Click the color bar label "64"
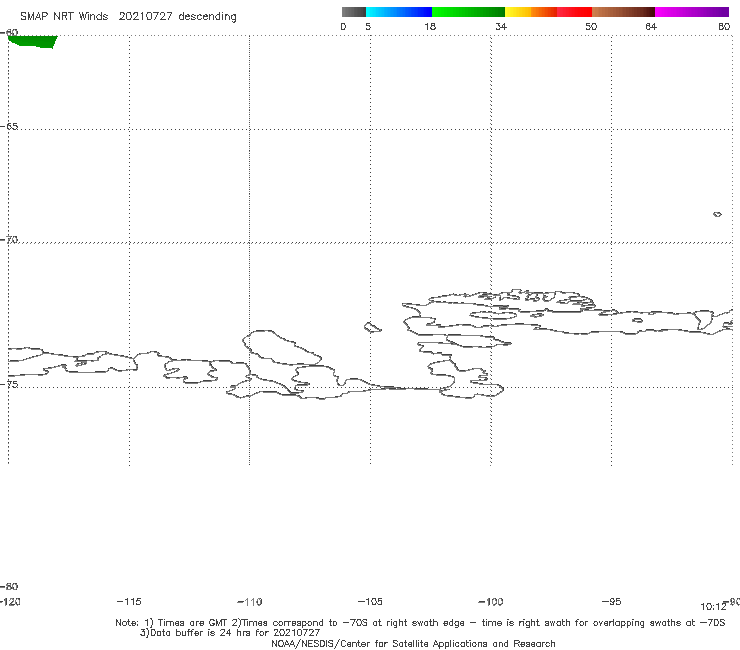740x650 pixels. tap(651, 26)
